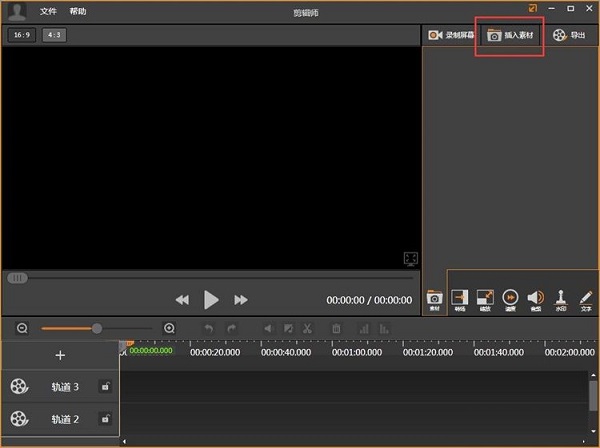Click the undo arrow in timeline toolbar
This screenshot has width=600, height=448.
coord(208,328)
